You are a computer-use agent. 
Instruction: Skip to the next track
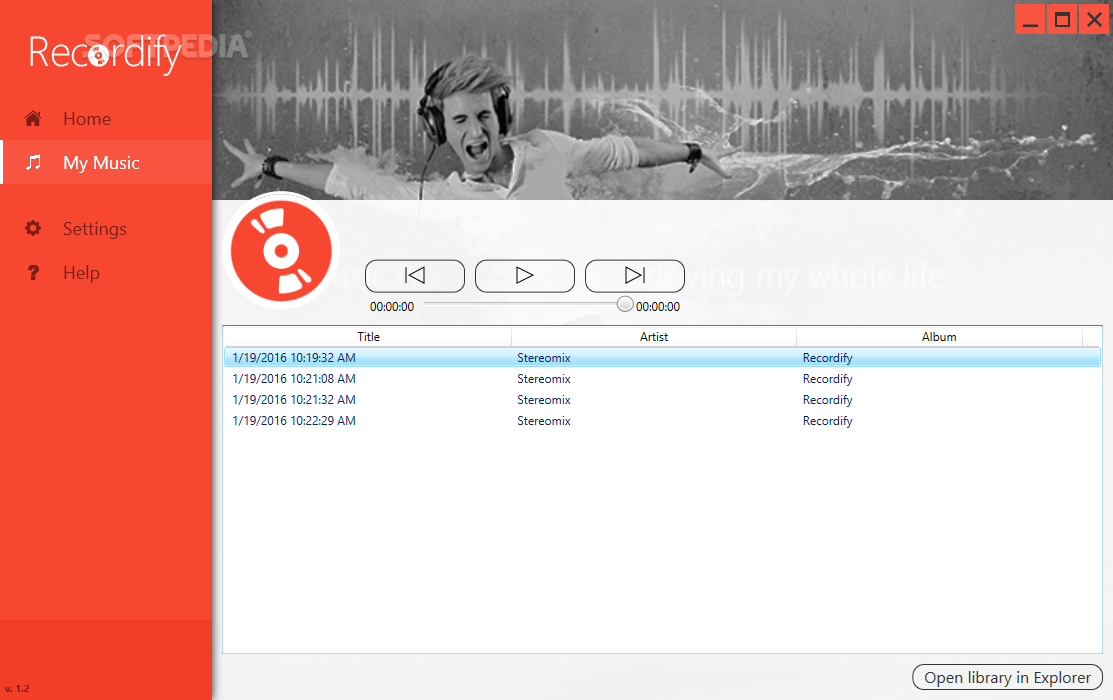click(635, 275)
